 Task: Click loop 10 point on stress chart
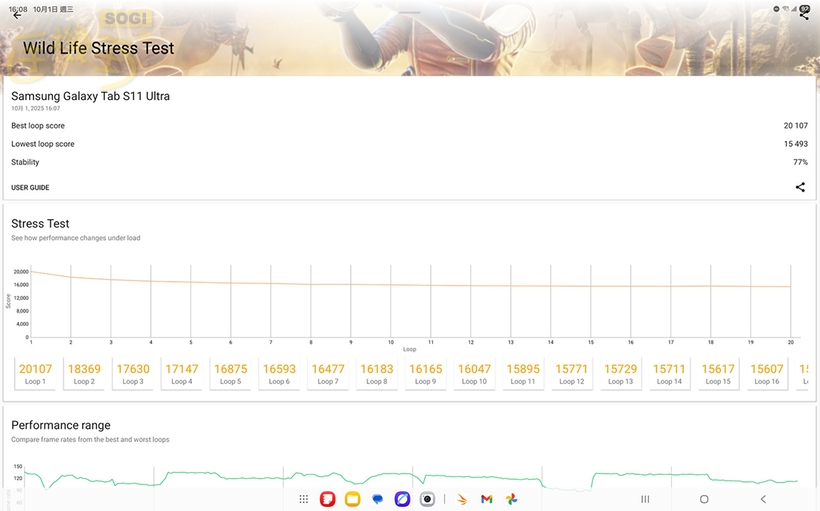coord(391,285)
